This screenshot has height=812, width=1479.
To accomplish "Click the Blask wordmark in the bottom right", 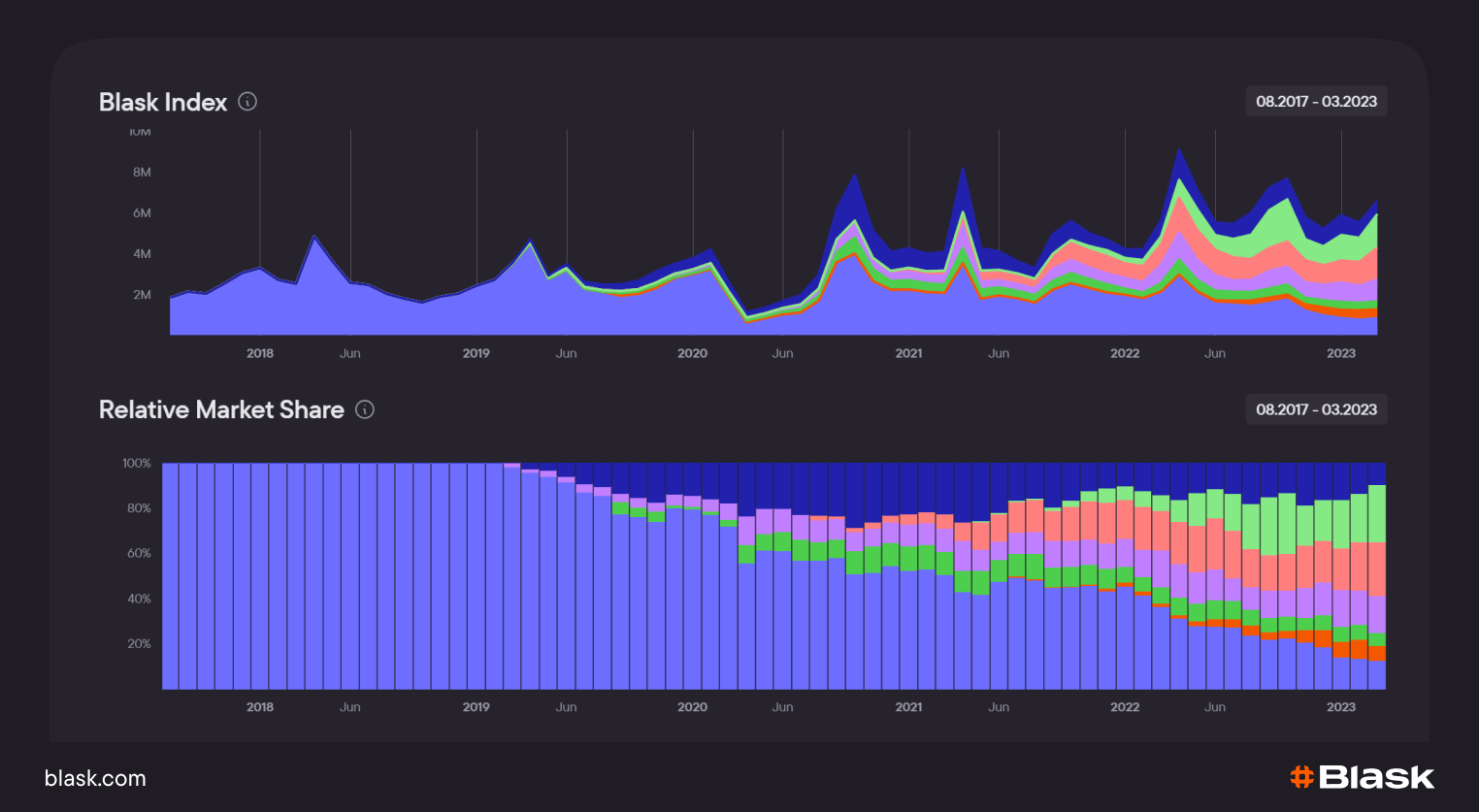I will click(x=1376, y=777).
